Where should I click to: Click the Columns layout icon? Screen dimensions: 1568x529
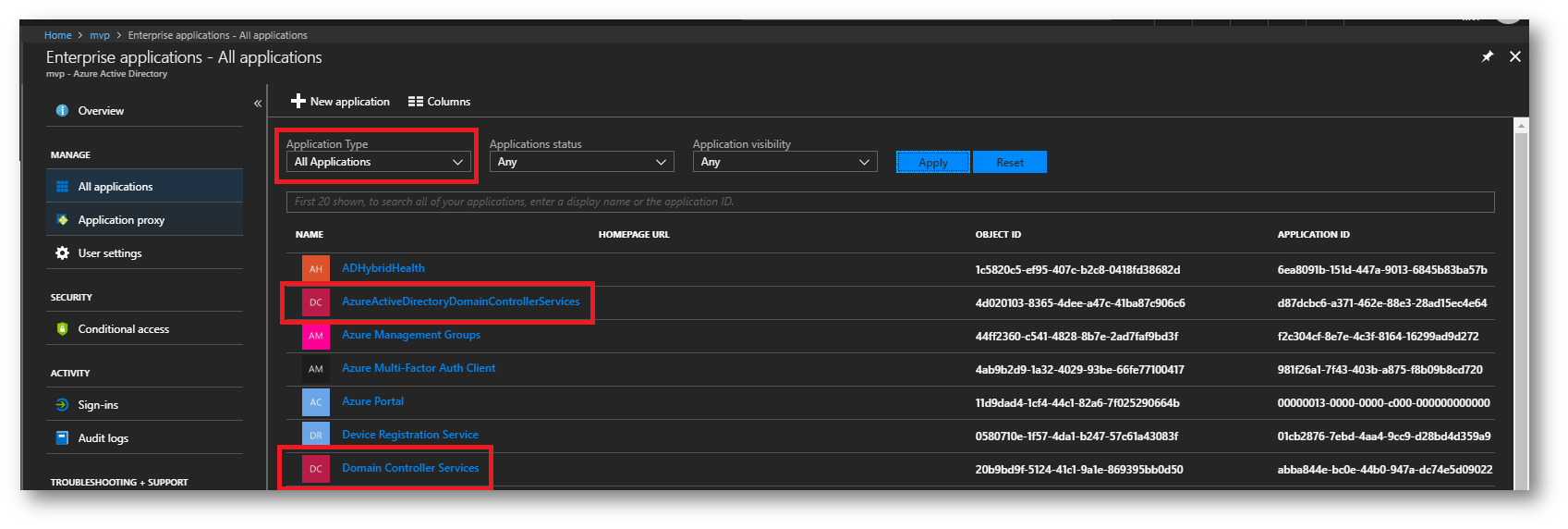tap(416, 102)
